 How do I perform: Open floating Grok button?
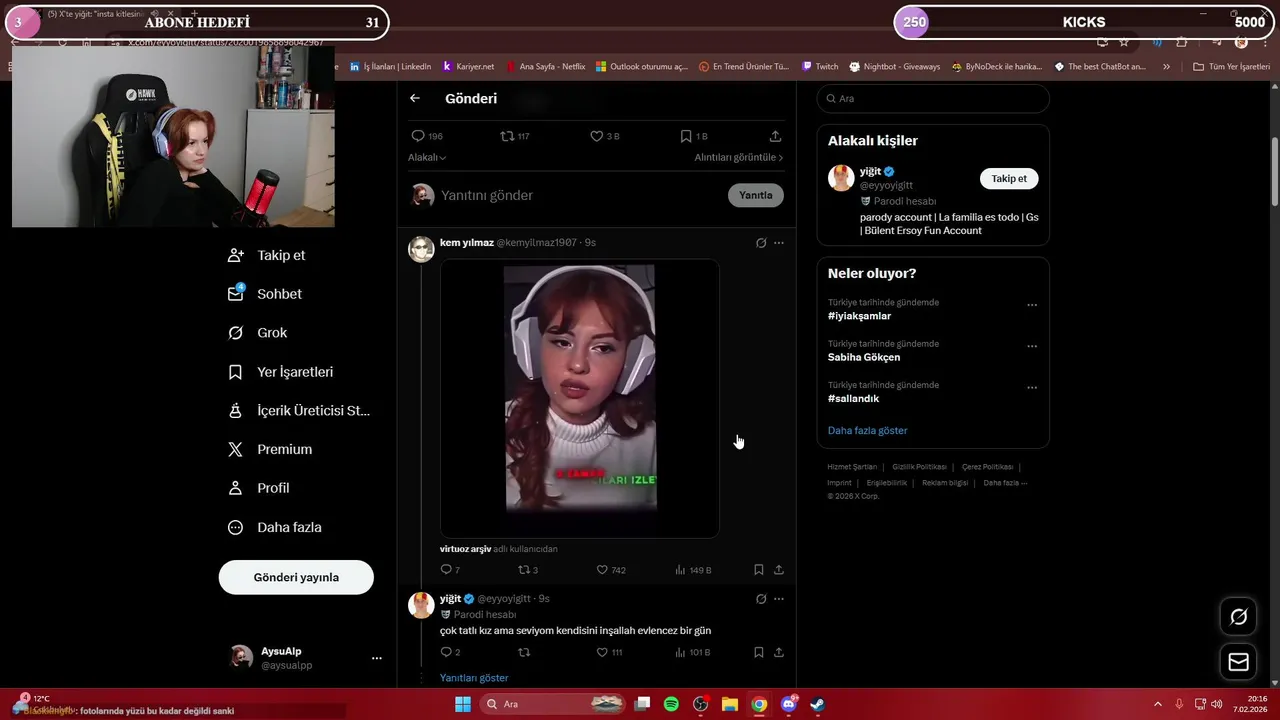(1238, 617)
